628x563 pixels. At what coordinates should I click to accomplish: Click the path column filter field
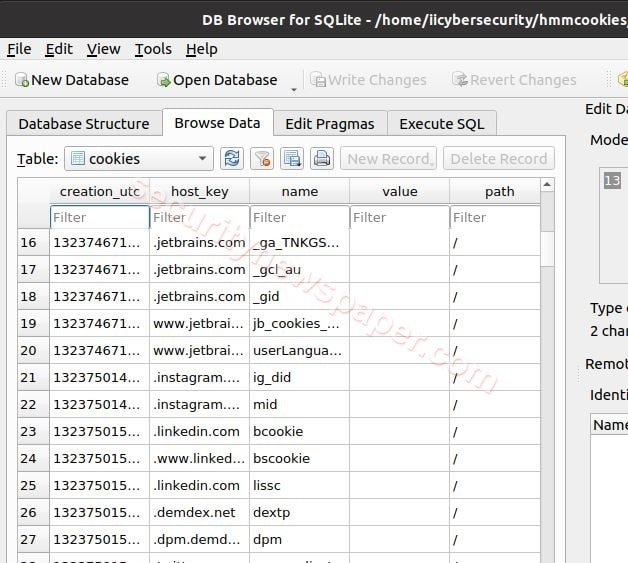click(x=495, y=217)
